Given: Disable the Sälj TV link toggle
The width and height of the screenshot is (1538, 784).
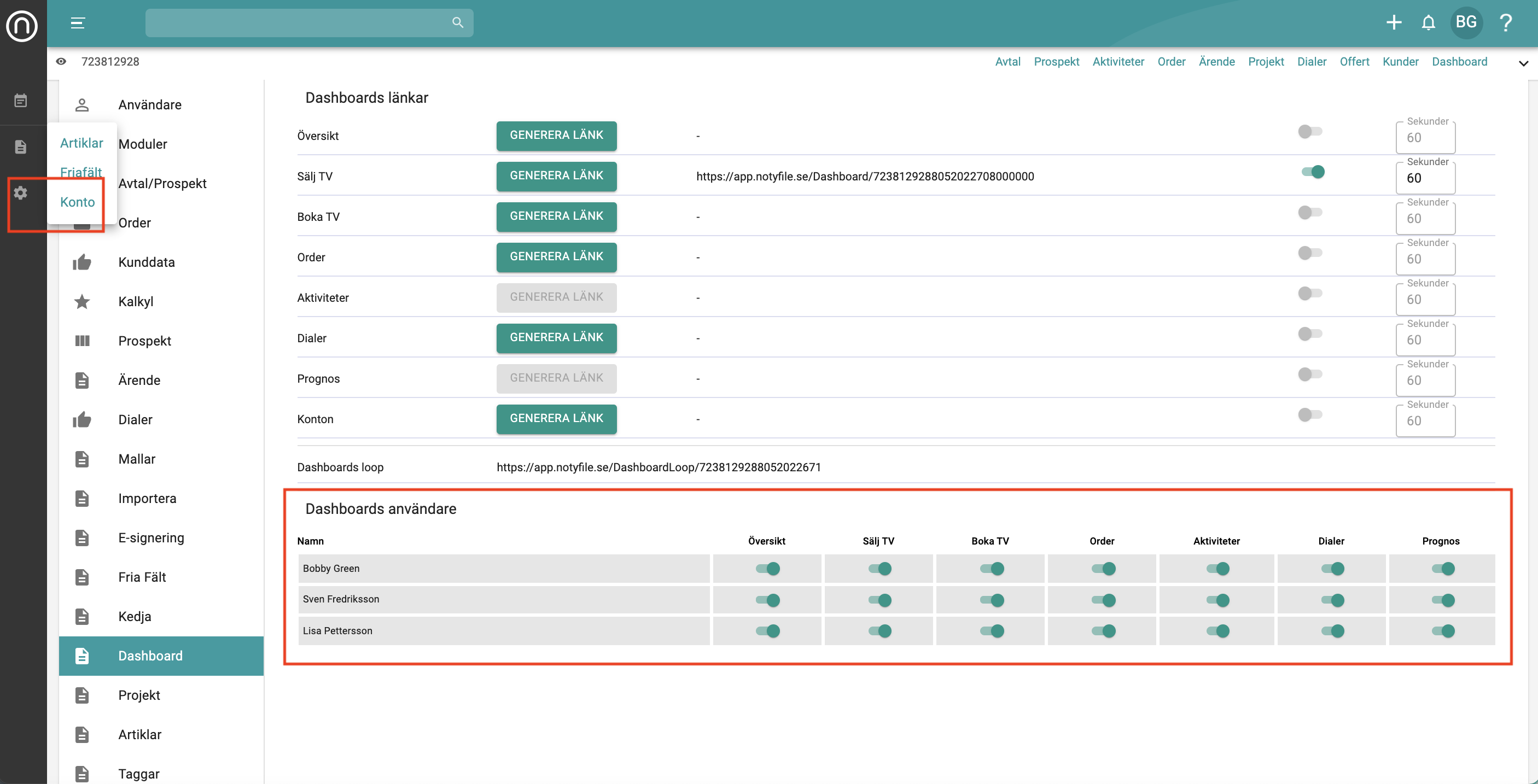Looking at the screenshot, I should coord(1313,172).
